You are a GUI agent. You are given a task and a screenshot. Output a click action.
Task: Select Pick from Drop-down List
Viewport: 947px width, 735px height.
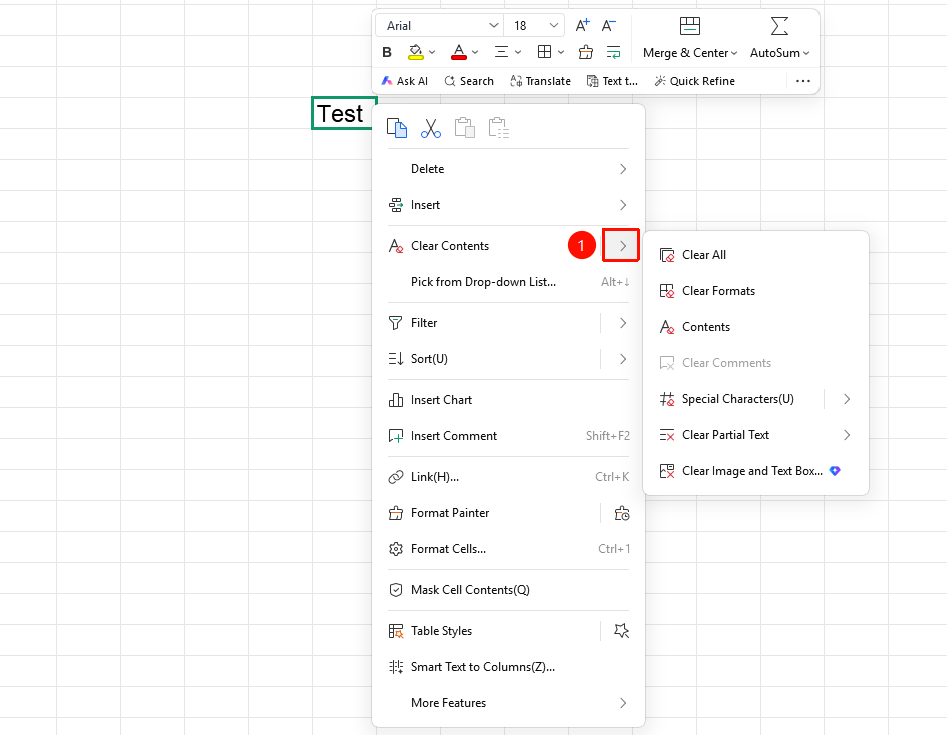[509, 282]
